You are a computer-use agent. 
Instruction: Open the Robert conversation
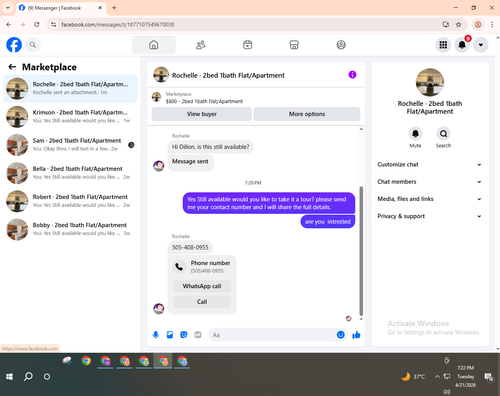[70, 201]
